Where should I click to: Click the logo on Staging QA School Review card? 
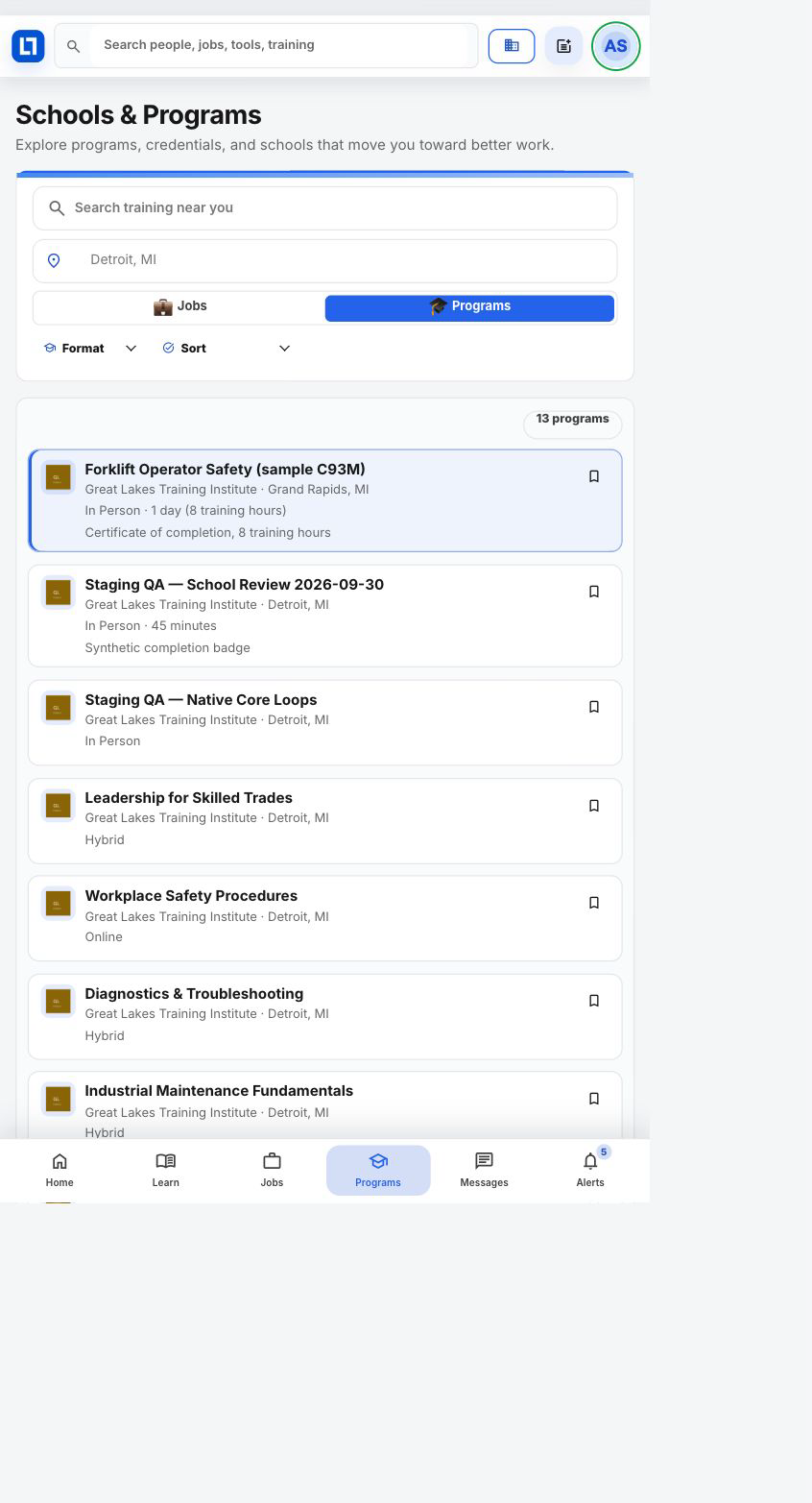coord(58,592)
